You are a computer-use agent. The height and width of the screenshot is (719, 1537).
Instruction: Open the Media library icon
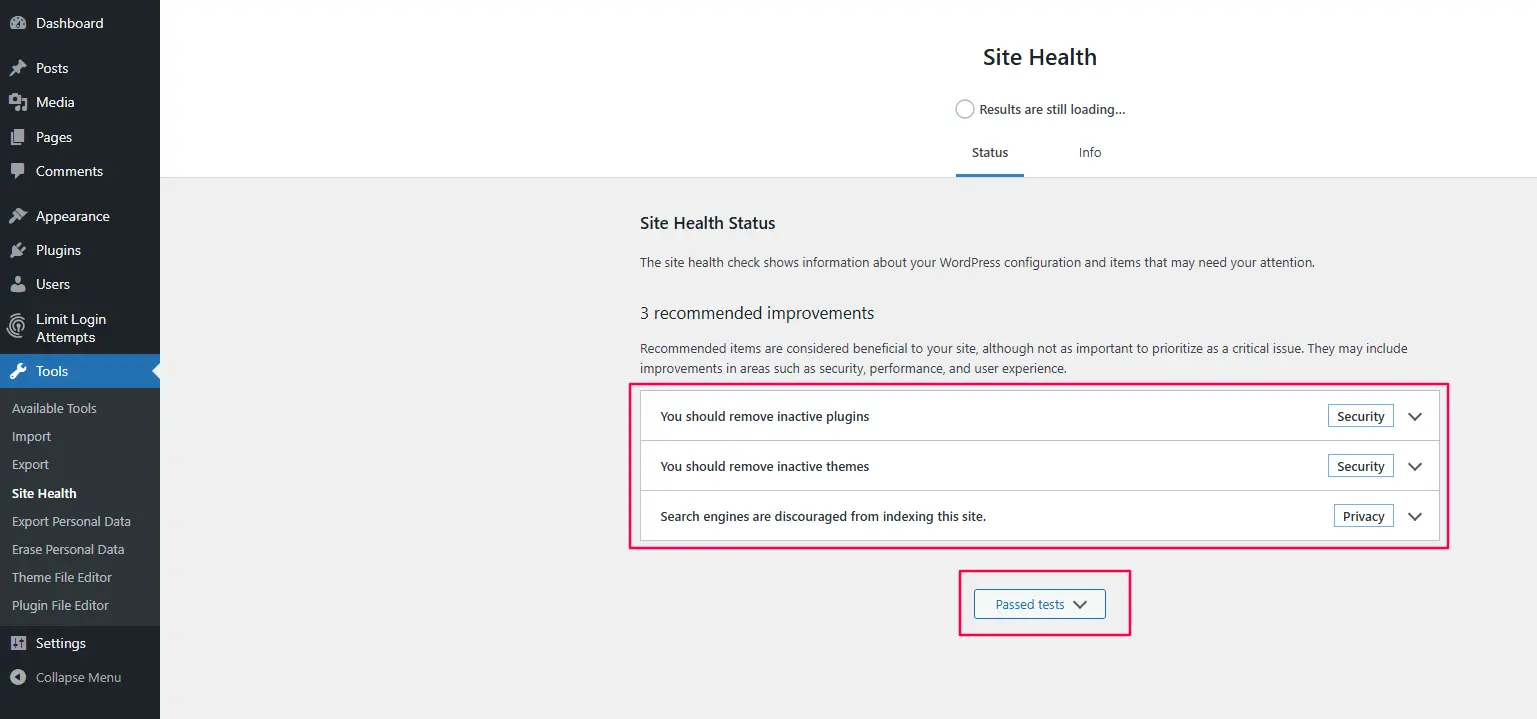click(18, 101)
